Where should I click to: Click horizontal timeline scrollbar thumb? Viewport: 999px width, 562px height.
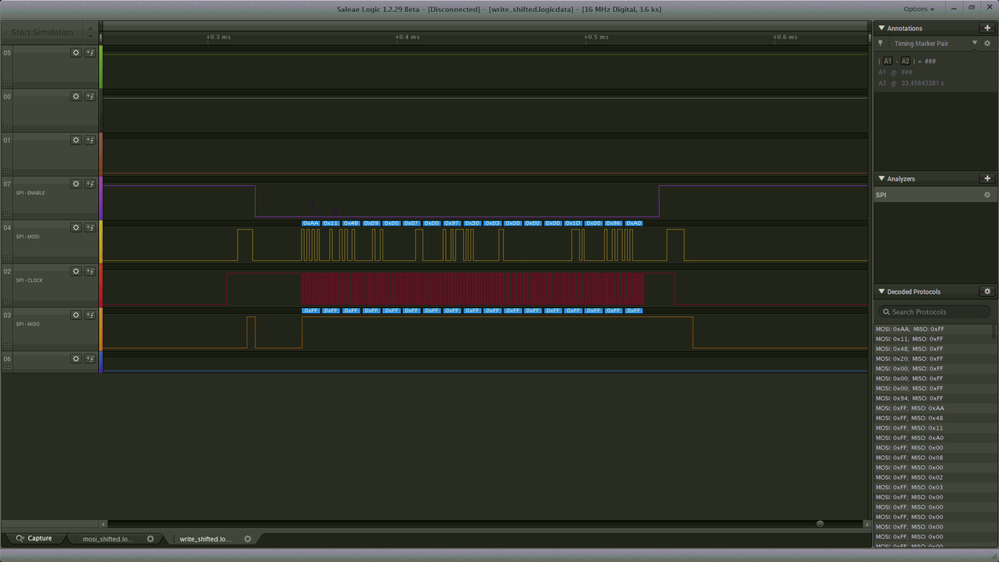coord(820,524)
